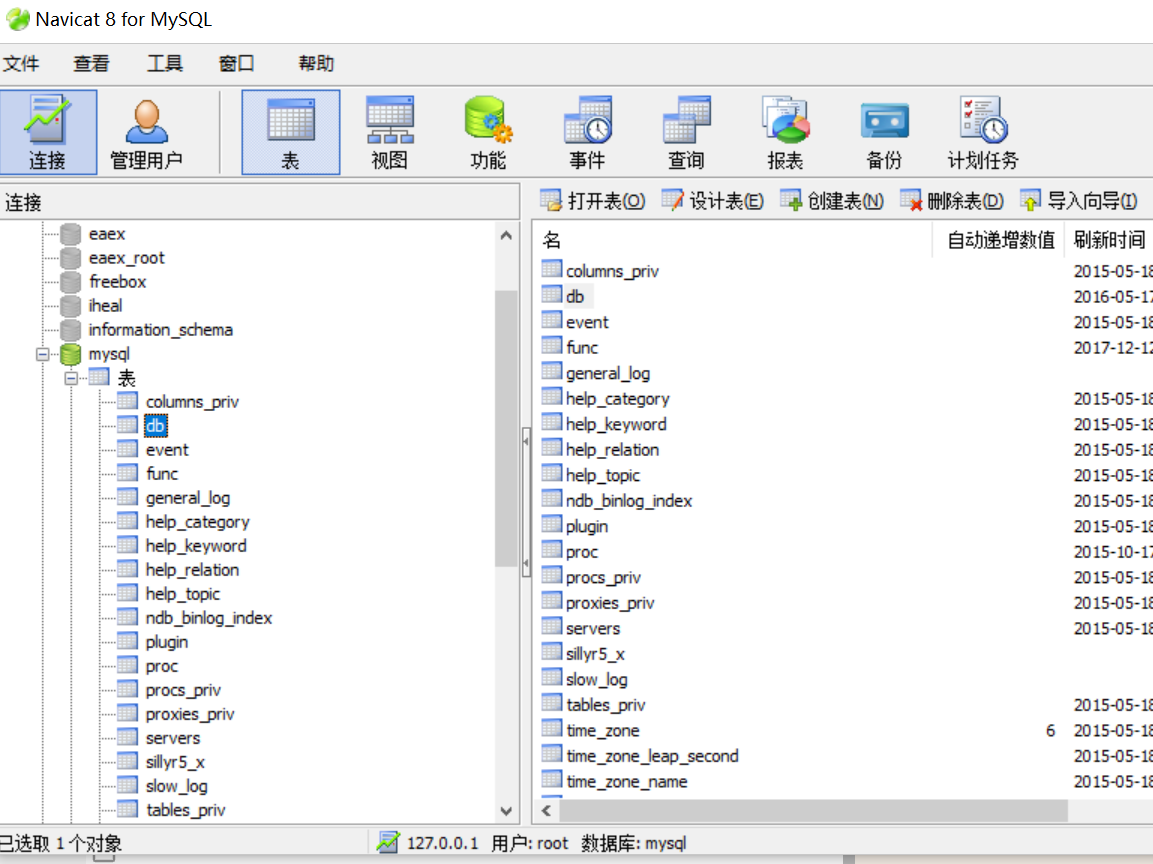This screenshot has height=864, width=1153.
Task: Click columns_priv icon in table list
Action: 551,269
